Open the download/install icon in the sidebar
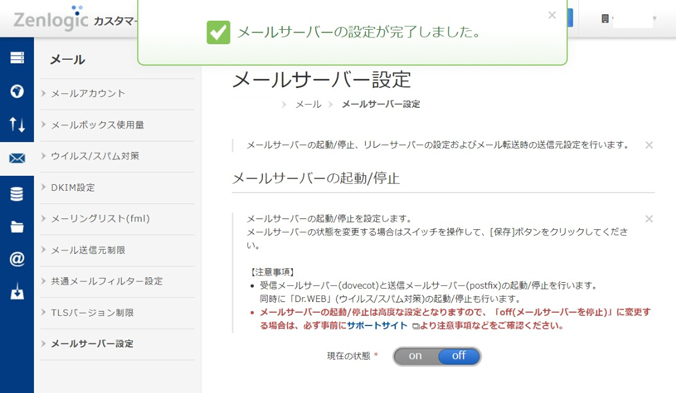This screenshot has width=676, height=393. click(17, 291)
